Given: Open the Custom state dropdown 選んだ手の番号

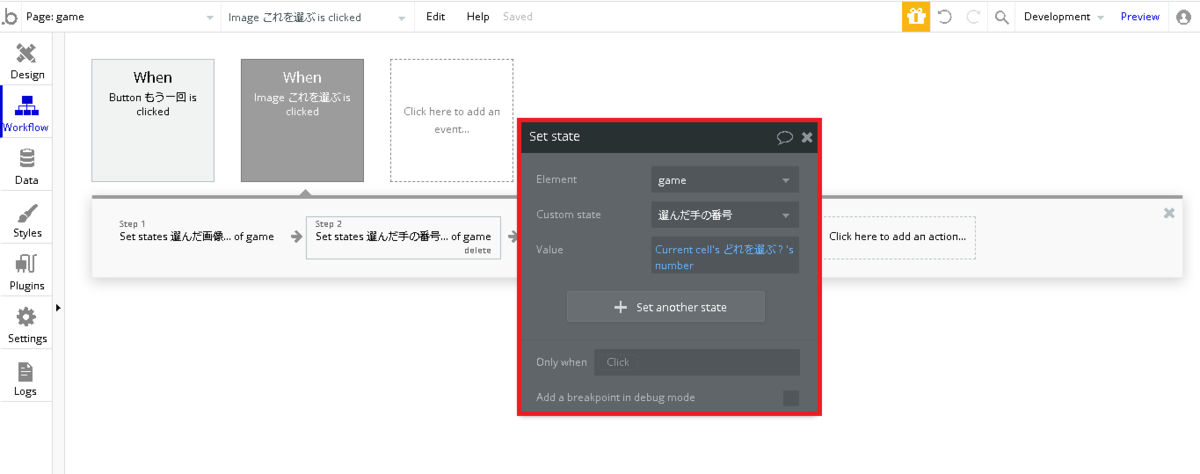Looking at the screenshot, I should pyautogui.click(x=725, y=215).
